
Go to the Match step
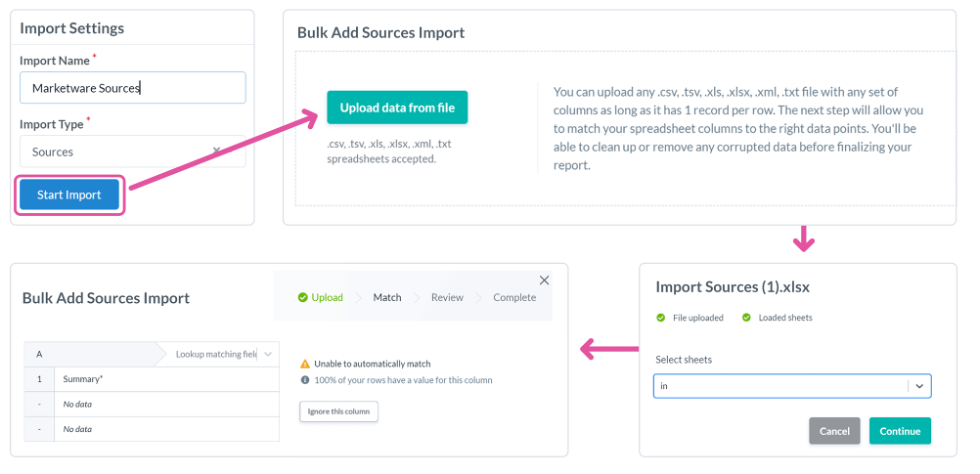click(387, 298)
